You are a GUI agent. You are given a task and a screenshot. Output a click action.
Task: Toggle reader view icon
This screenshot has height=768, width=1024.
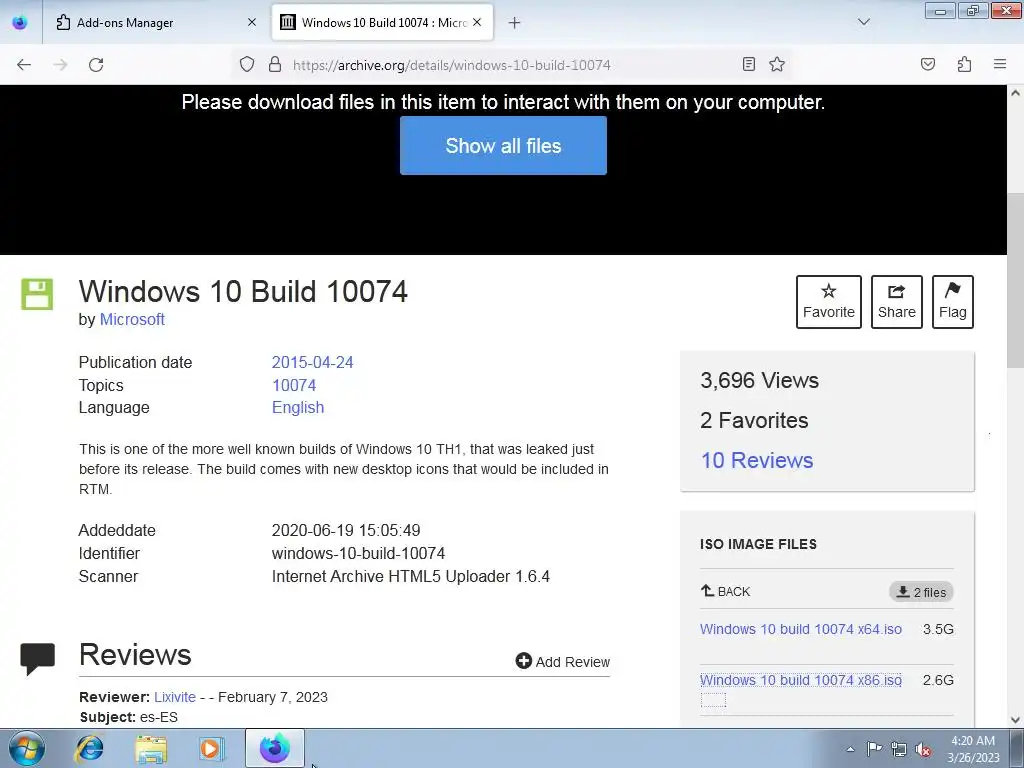[x=749, y=64]
